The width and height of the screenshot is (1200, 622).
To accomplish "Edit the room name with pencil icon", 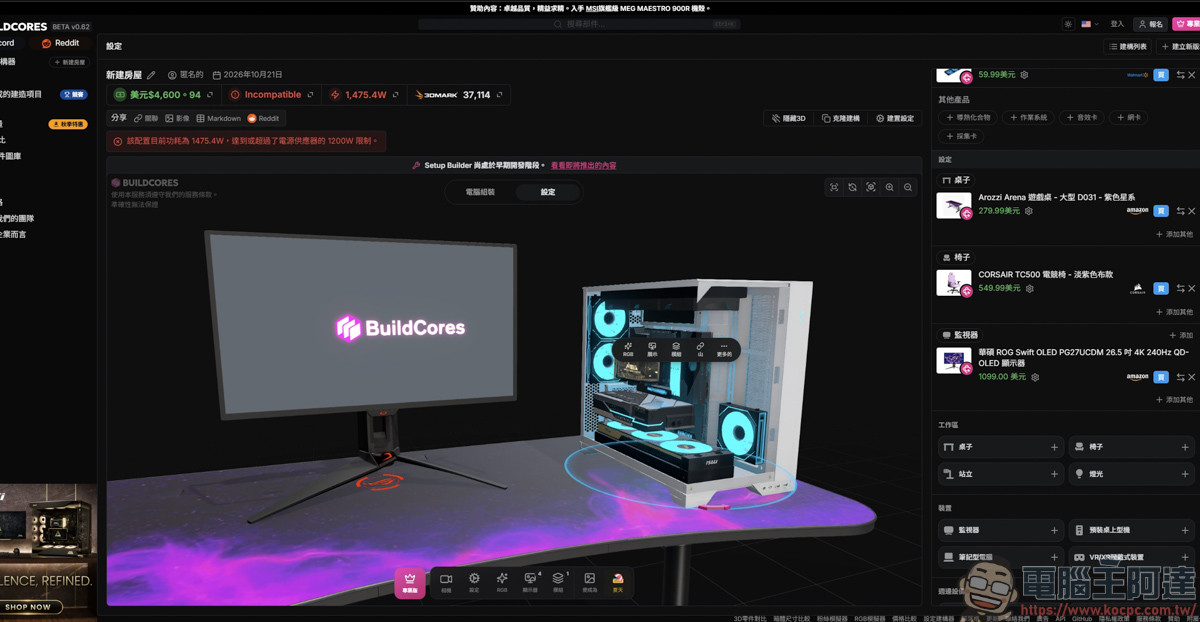I will (x=151, y=75).
